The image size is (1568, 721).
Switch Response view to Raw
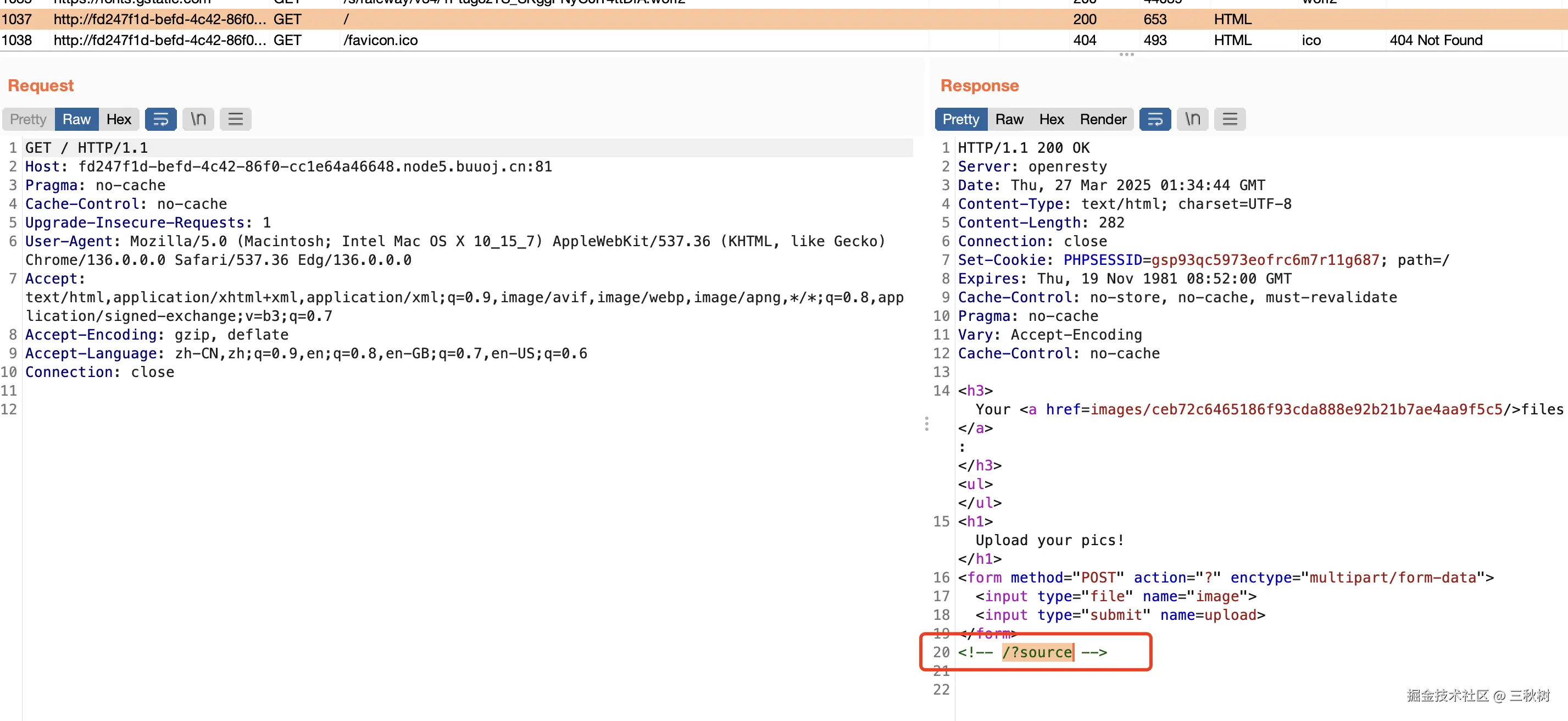click(1009, 119)
